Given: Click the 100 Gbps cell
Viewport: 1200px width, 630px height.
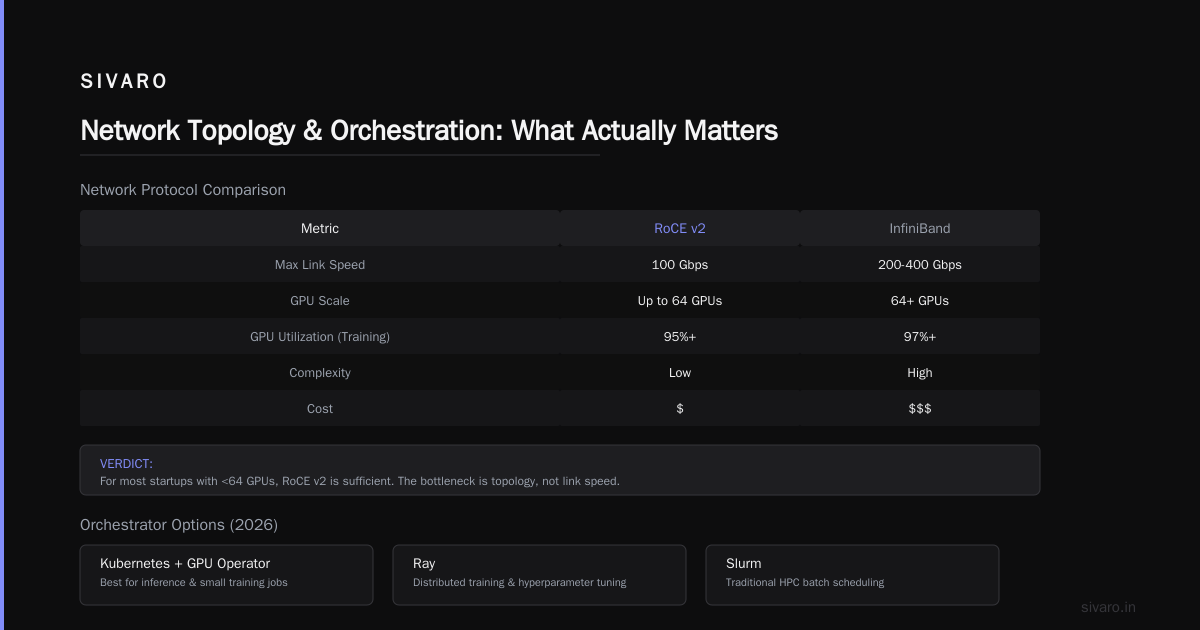Looking at the screenshot, I should coord(680,265).
